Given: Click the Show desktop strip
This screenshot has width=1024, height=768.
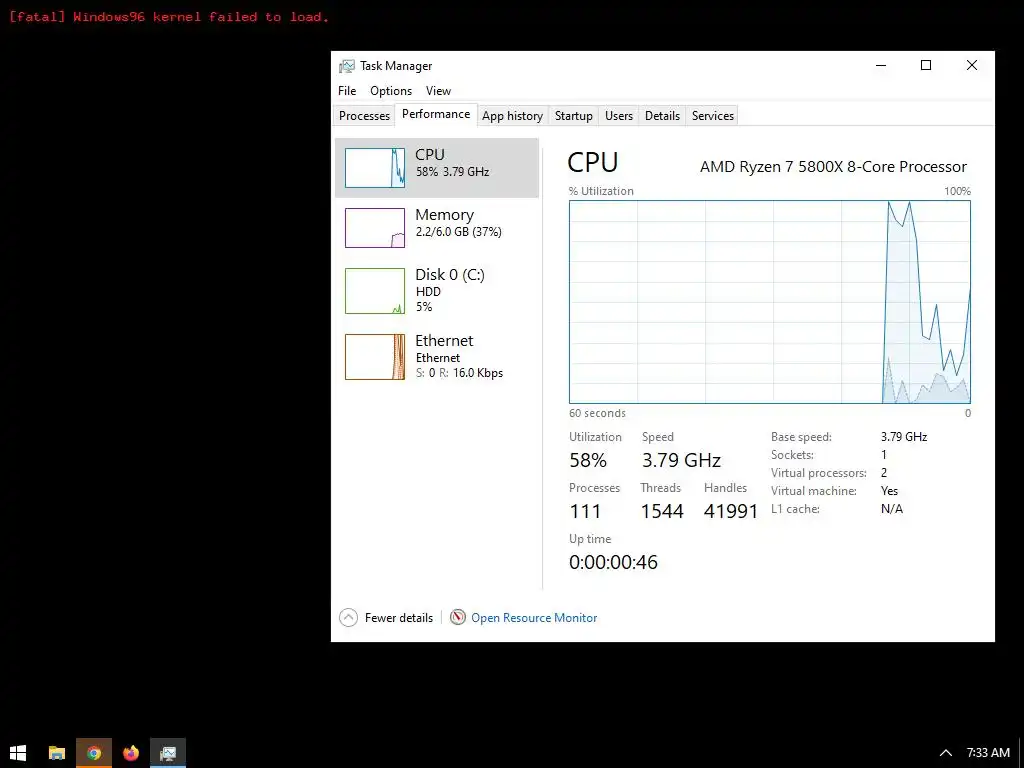Looking at the screenshot, I should (x=1021, y=753).
